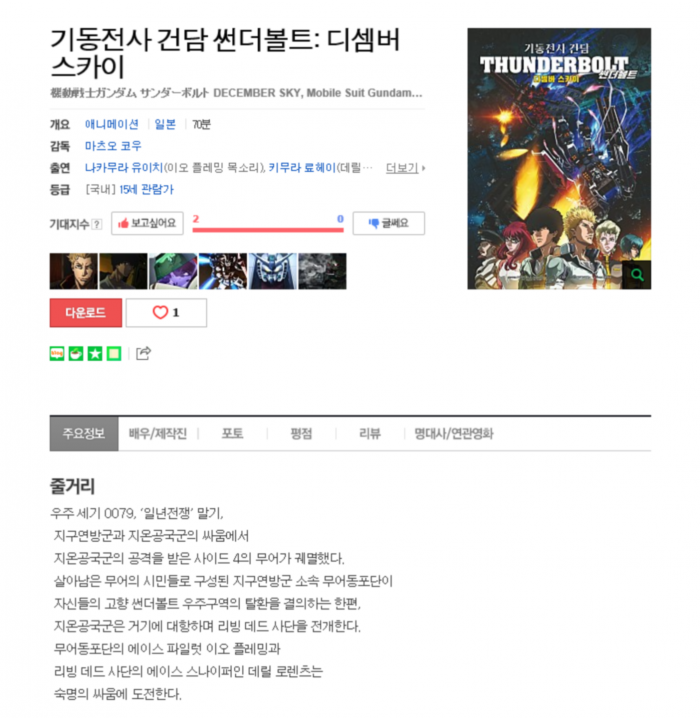Click the red 다운로드 button
Screen dimensions: 700x718
86,313
